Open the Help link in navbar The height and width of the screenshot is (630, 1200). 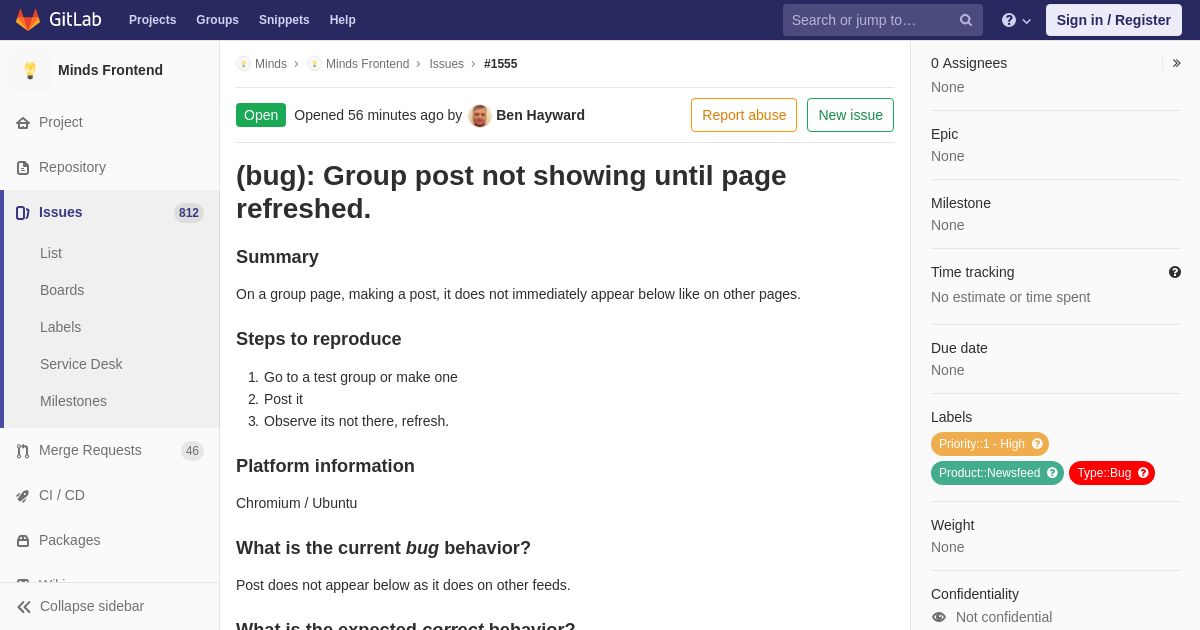click(x=343, y=20)
